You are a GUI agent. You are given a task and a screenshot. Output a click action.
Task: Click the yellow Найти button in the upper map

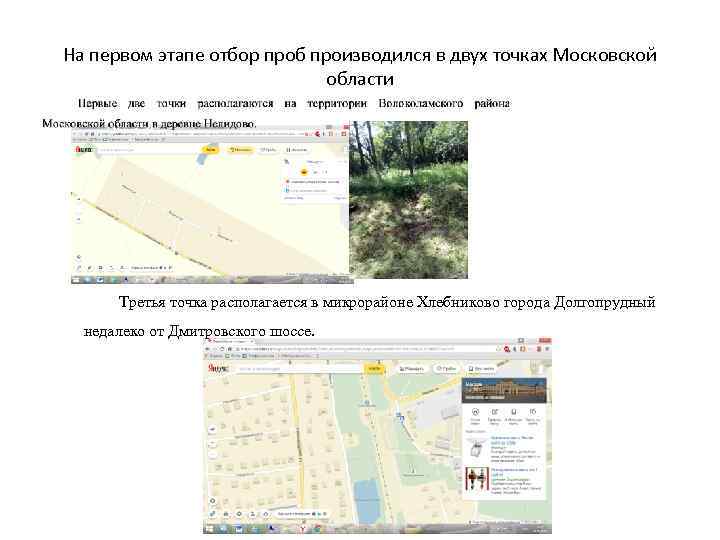click(210, 150)
